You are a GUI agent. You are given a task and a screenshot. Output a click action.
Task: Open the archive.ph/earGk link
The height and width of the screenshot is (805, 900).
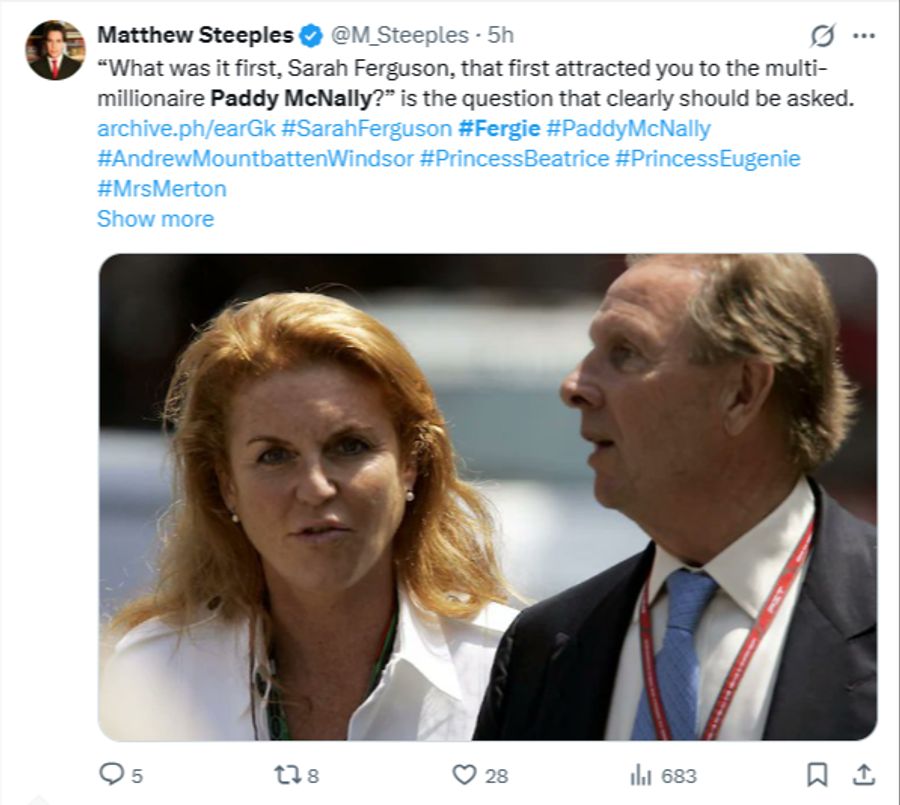[187, 128]
